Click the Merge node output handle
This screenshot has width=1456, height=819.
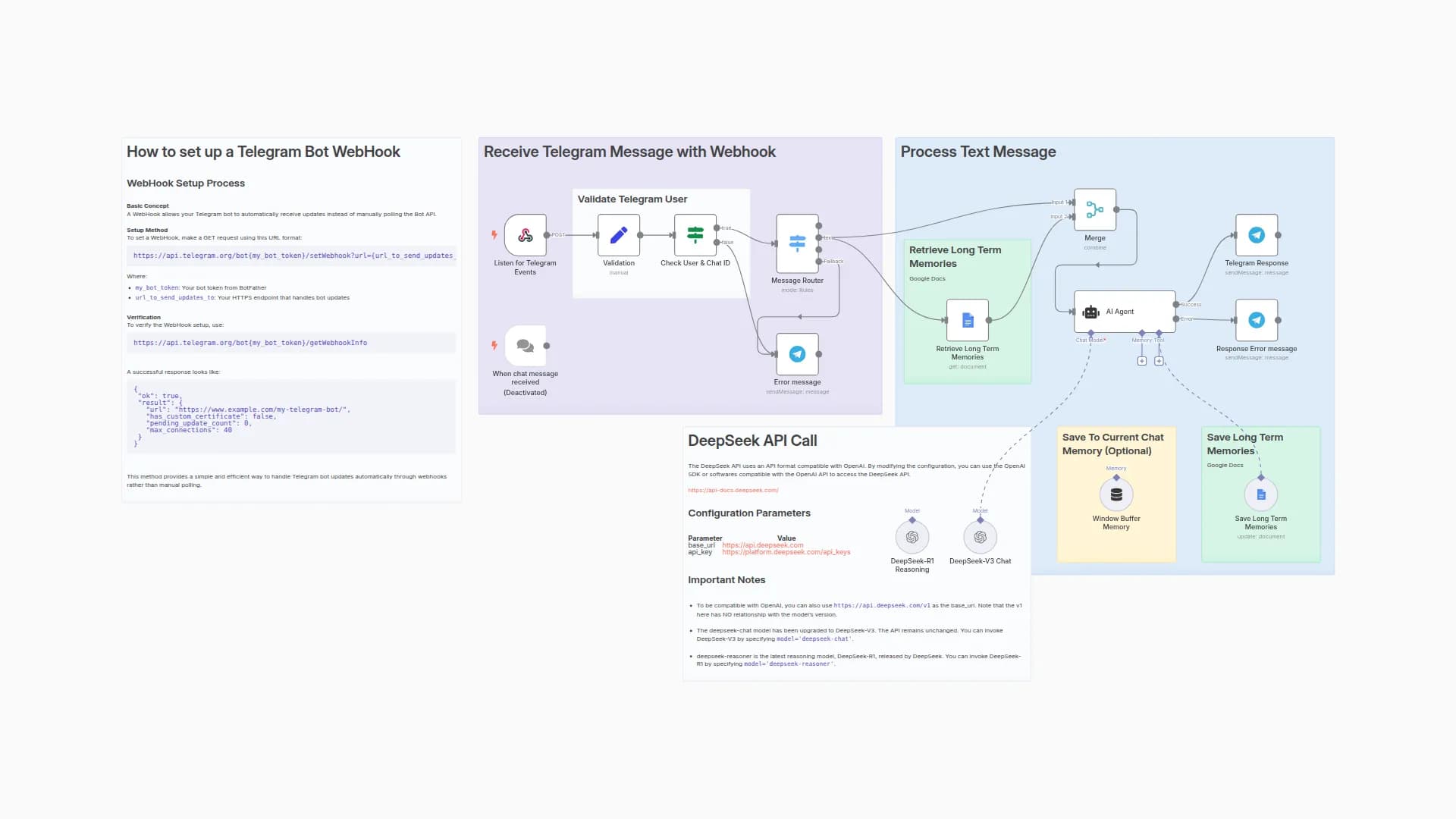(1116, 210)
